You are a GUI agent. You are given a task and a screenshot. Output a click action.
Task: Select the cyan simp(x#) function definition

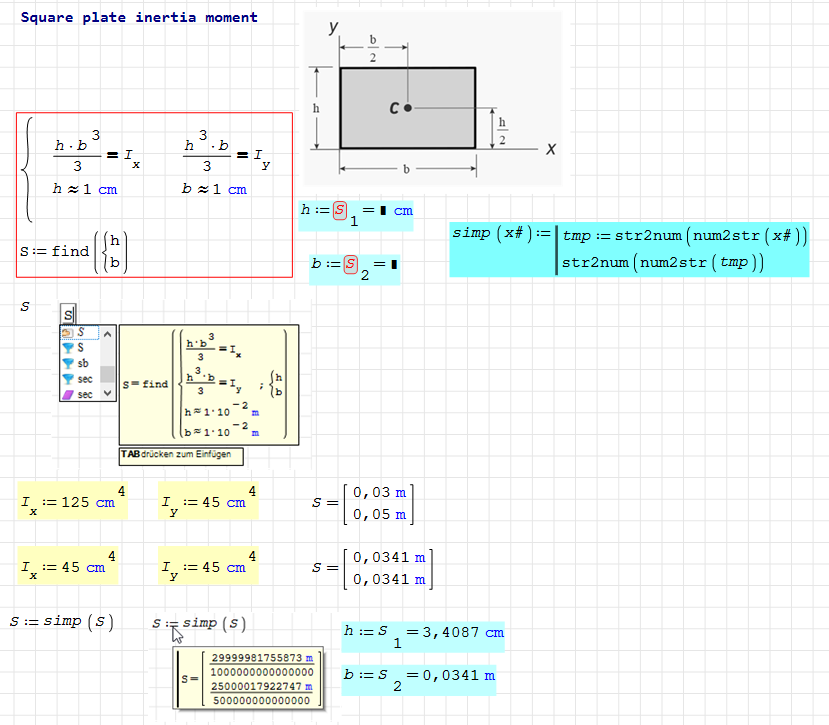tap(629, 249)
